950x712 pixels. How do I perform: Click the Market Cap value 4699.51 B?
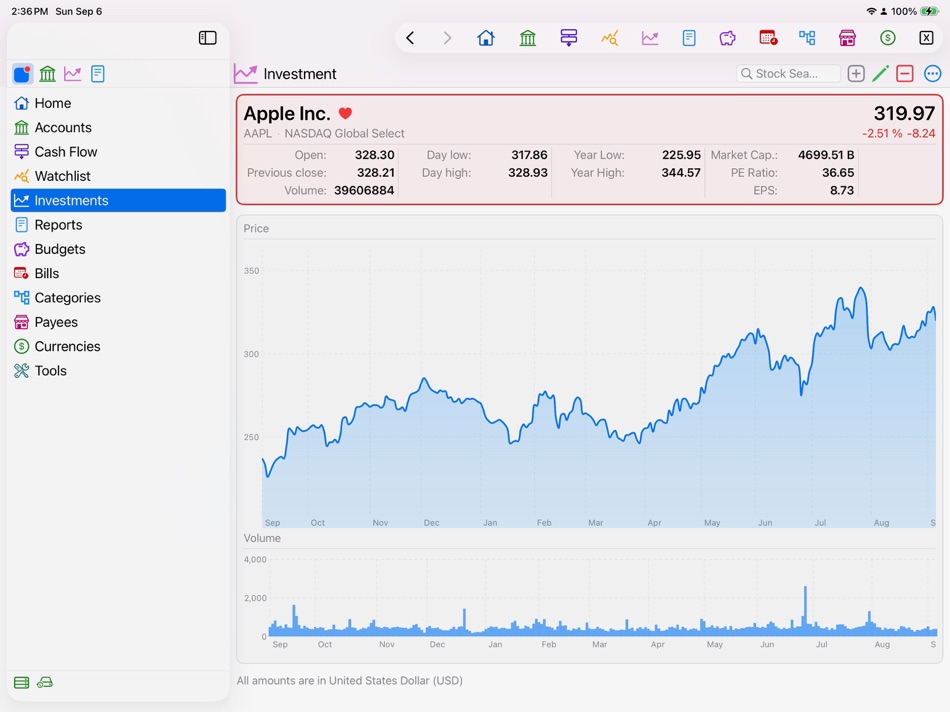pyautogui.click(x=826, y=155)
